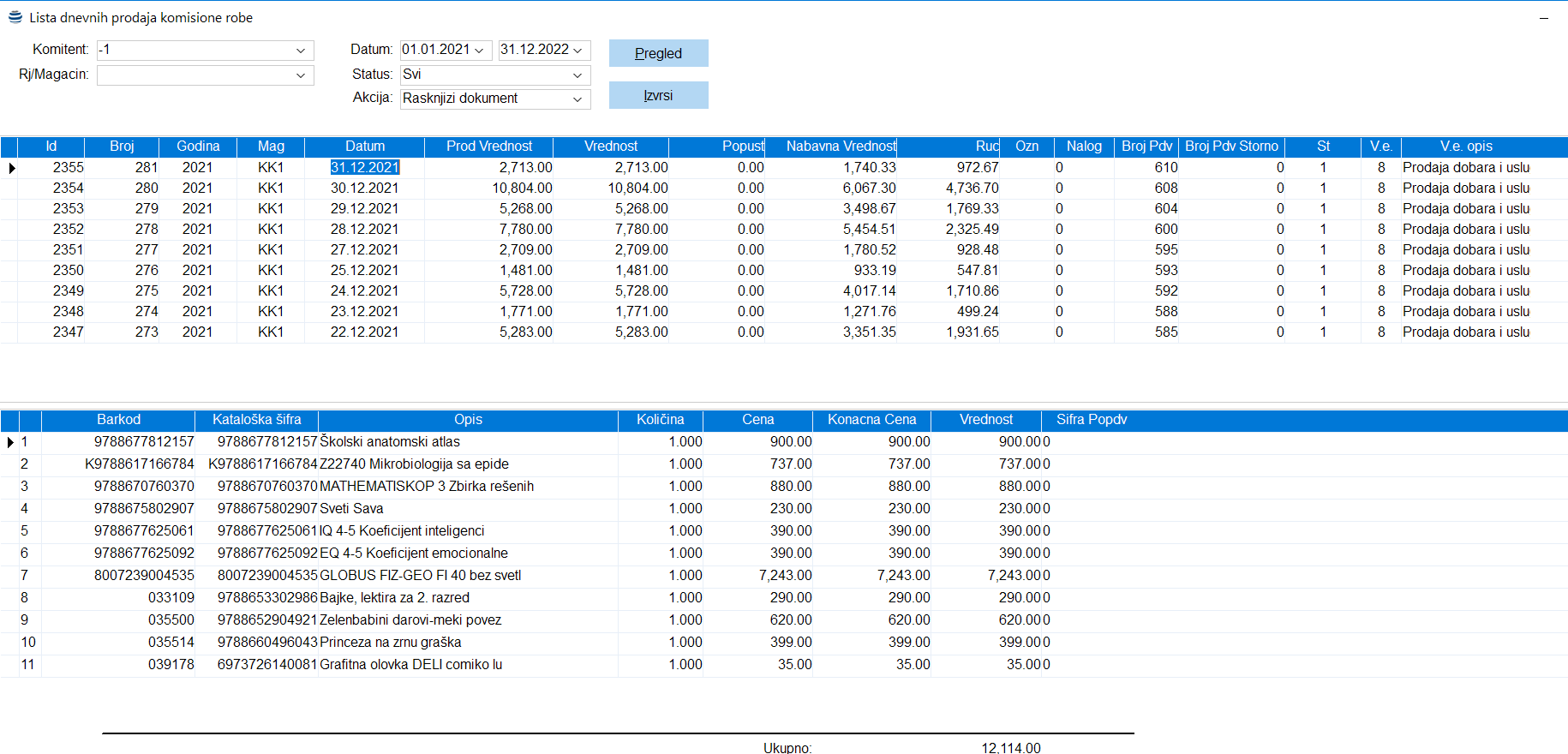Select the item Školski anatomski atlas
Viewport: 1568px width, 754px height.
(x=390, y=442)
